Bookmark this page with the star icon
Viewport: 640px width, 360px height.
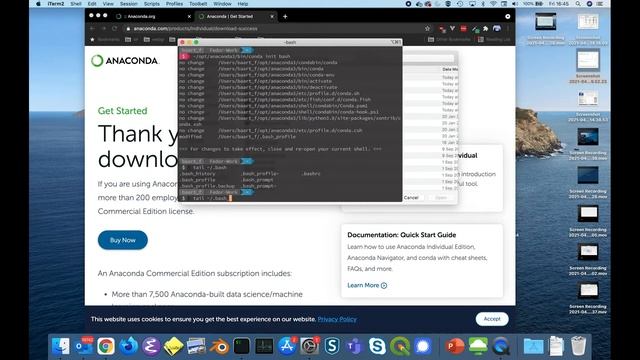tap(427, 29)
